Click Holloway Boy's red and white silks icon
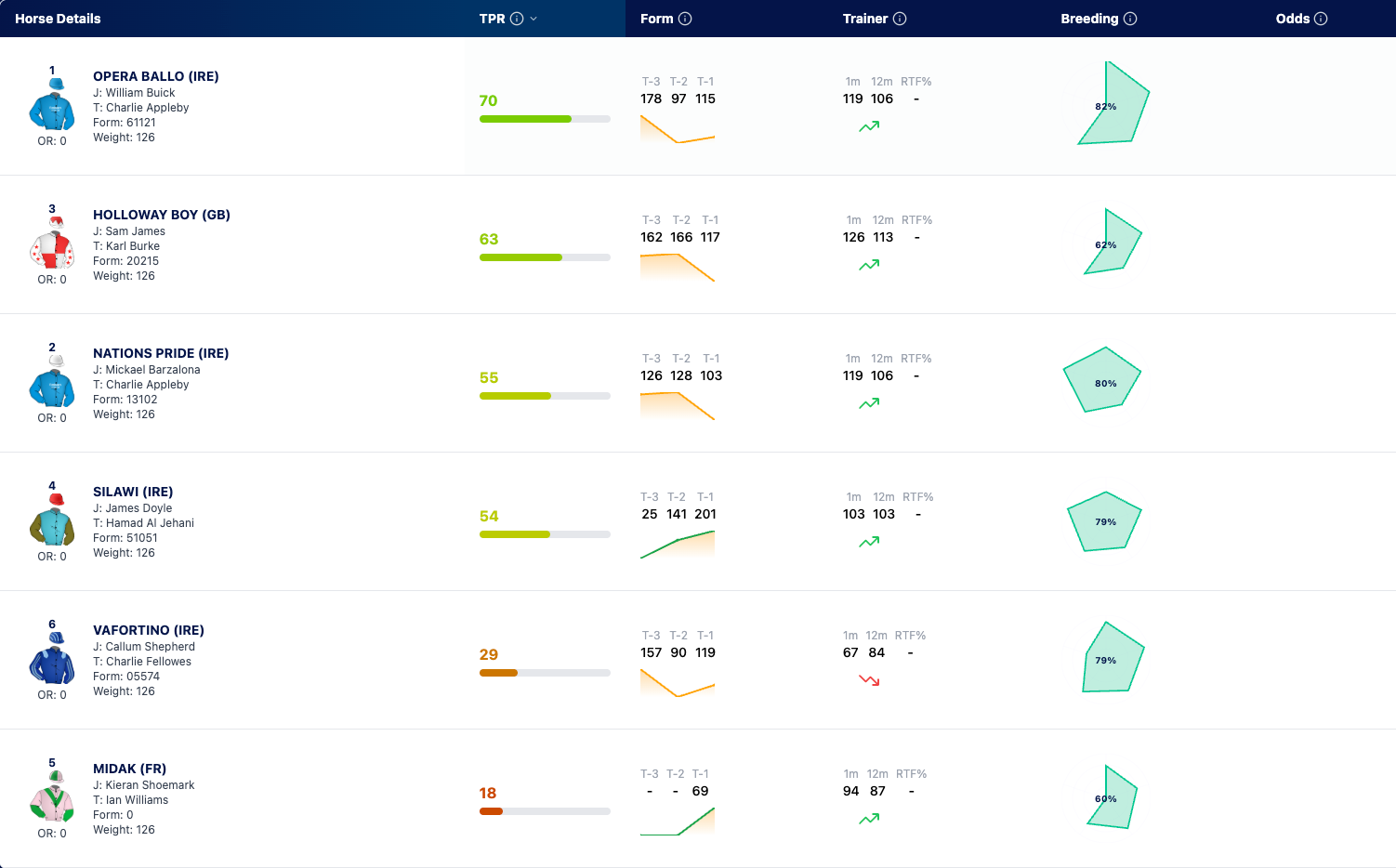This screenshot has height=868, width=1396. click(x=52, y=243)
